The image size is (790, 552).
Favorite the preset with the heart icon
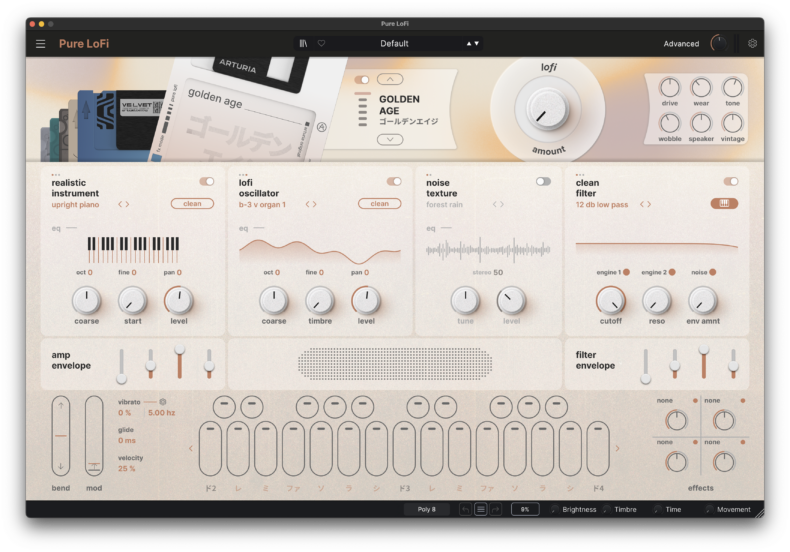pyautogui.click(x=322, y=44)
